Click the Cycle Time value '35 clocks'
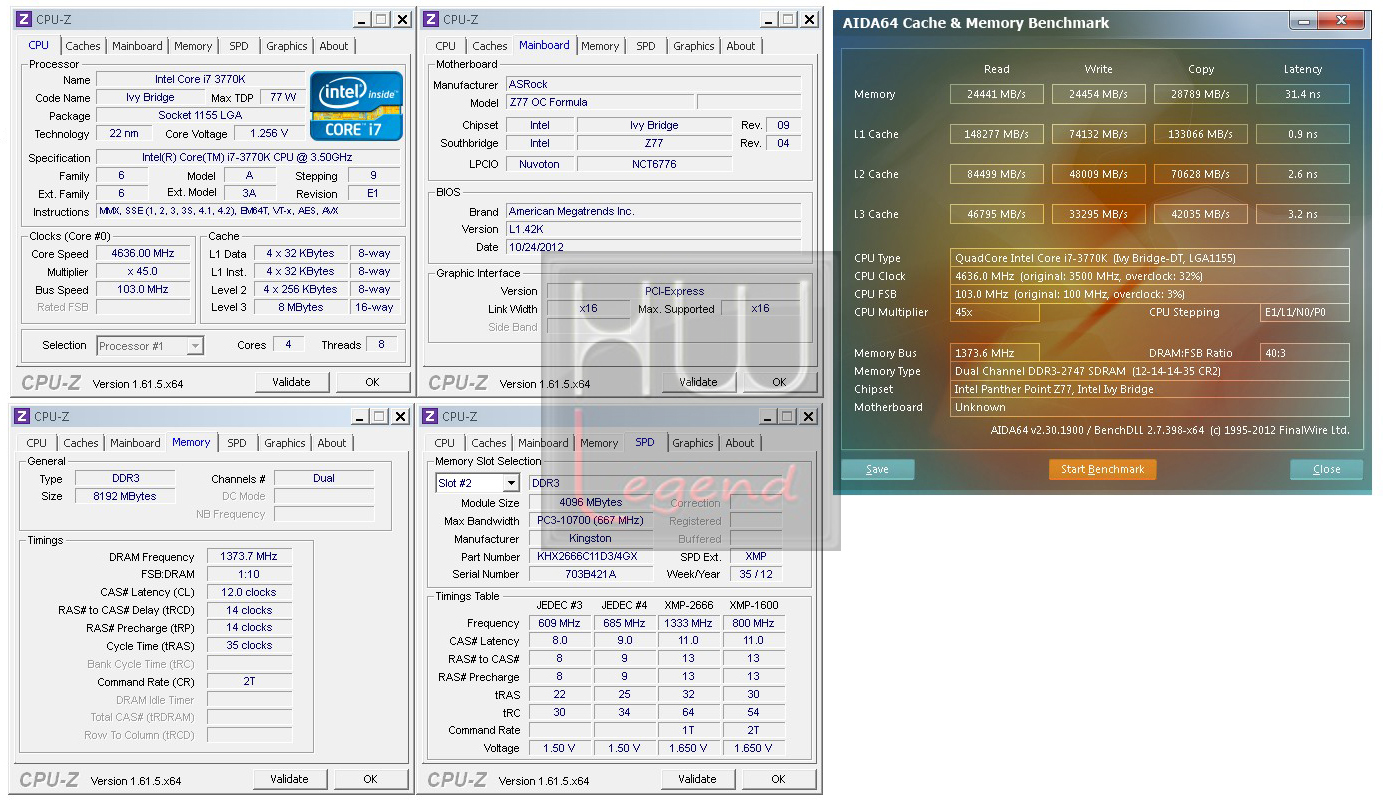1383x801 pixels. (x=249, y=646)
